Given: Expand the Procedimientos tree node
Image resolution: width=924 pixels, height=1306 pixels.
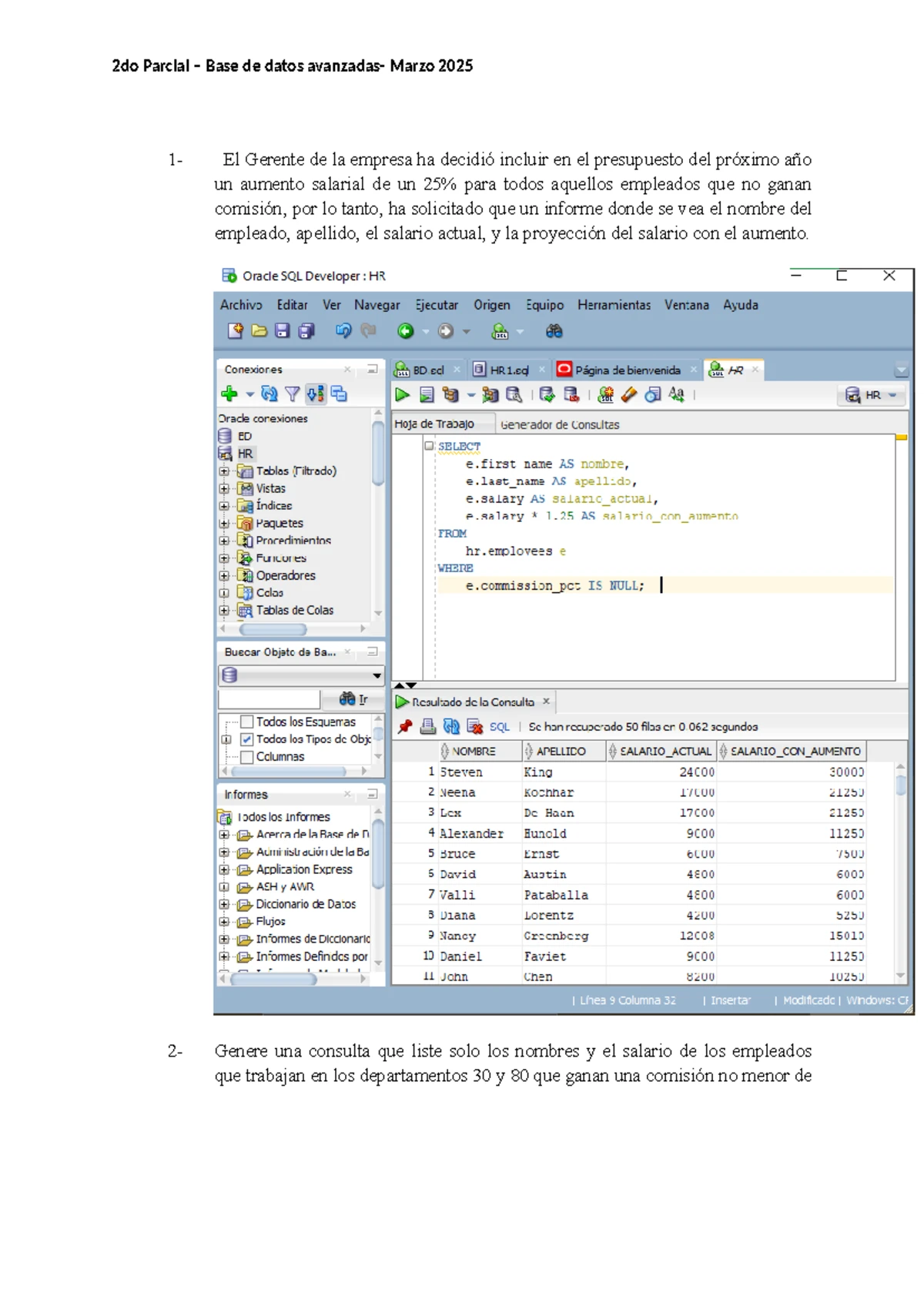Looking at the screenshot, I should pos(224,541).
